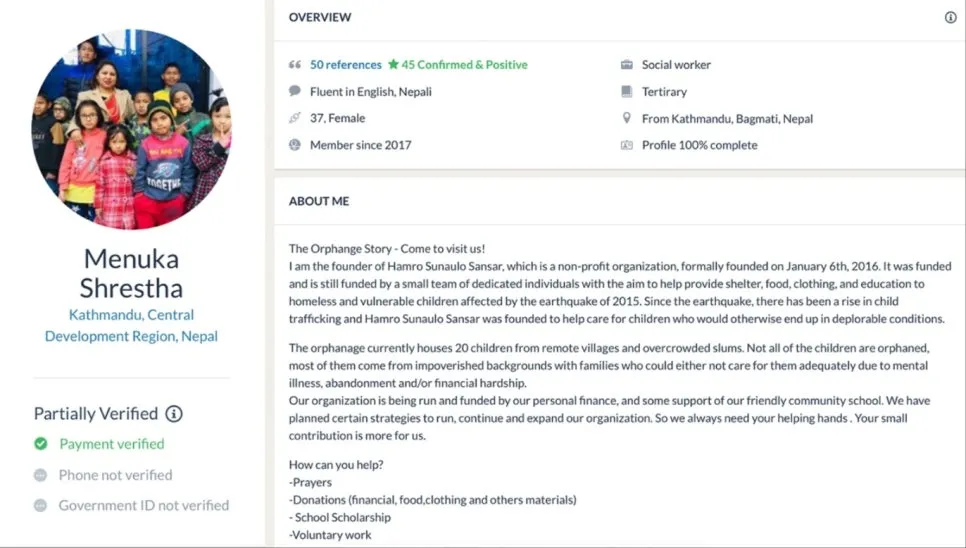The image size is (966, 548).
Task: Select the ABOUT ME section header
Action: click(x=319, y=201)
